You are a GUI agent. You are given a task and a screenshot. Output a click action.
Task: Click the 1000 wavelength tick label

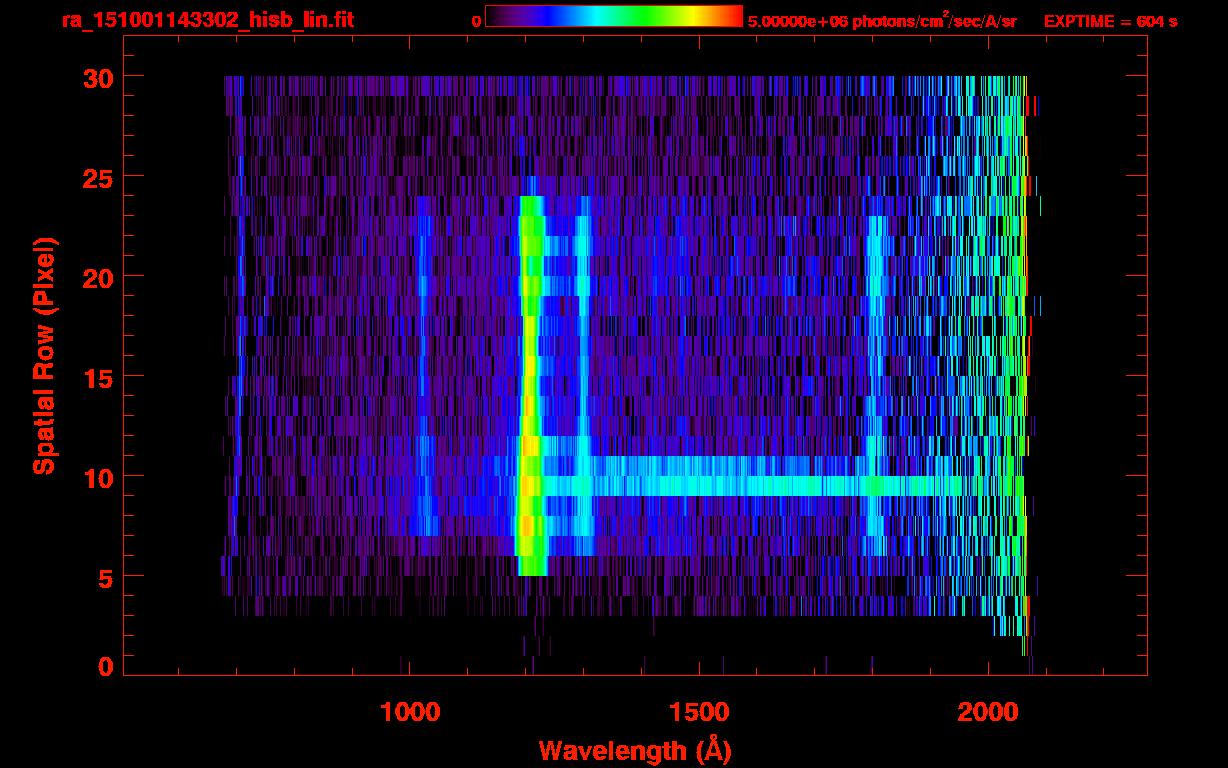click(410, 711)
